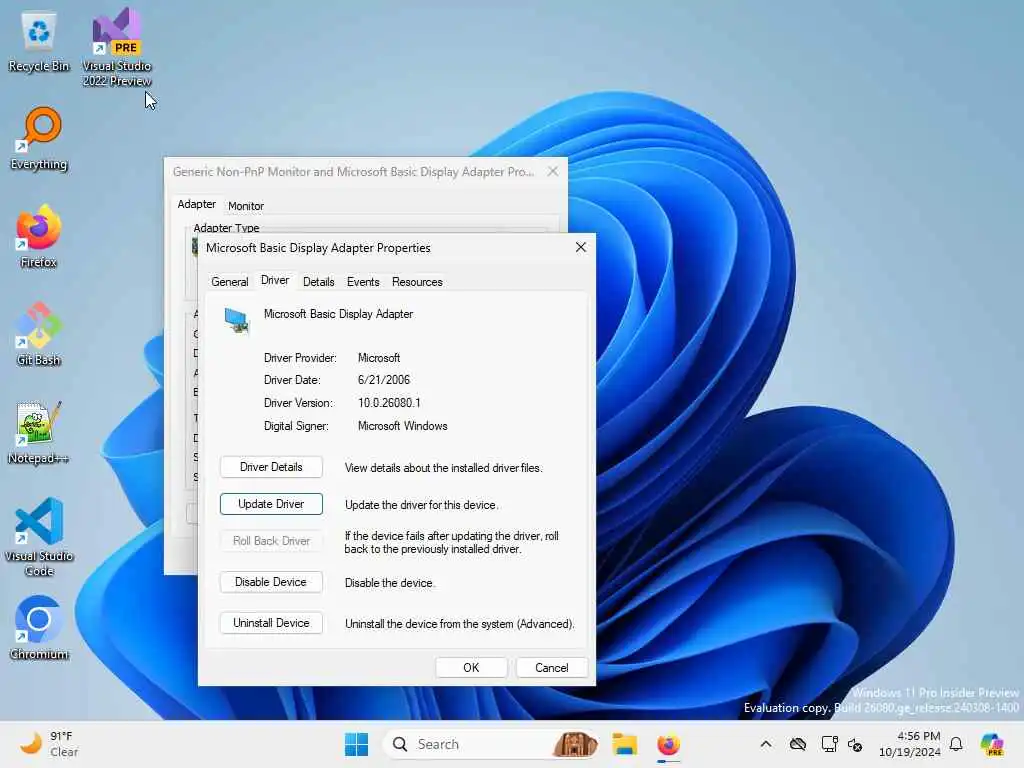Click the Adapter Type group label
Screen dimensions: 1024x768
[x=227, y=227]
